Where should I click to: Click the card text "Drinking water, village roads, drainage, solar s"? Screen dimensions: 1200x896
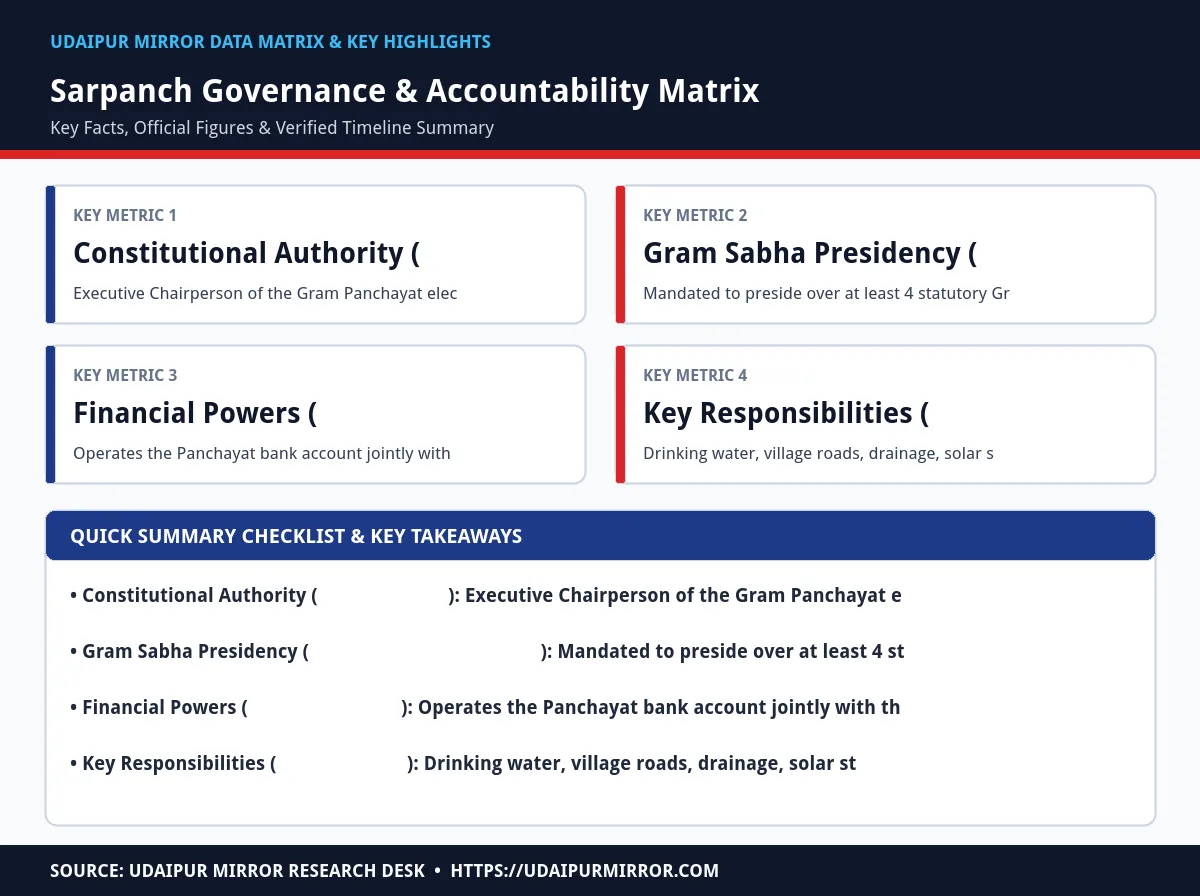(x=818, y=454)
